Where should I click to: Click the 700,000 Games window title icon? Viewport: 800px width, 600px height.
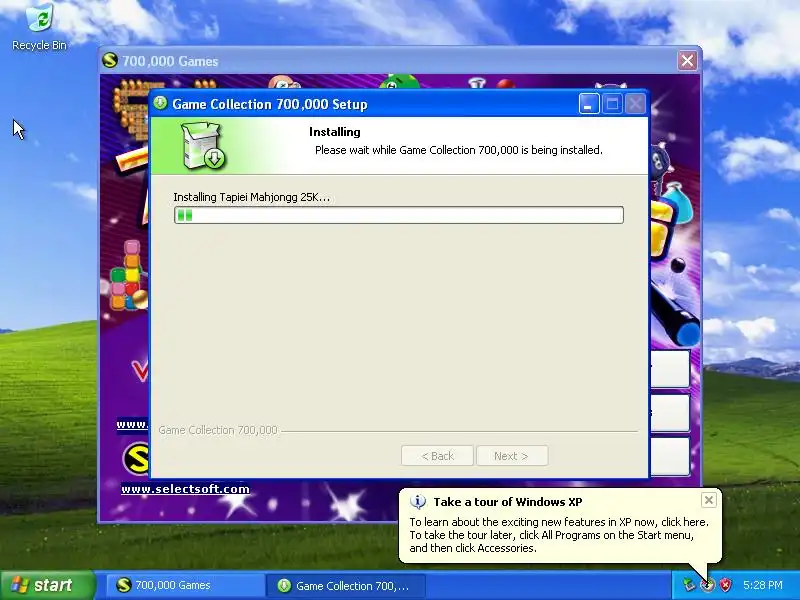(x=110, y=60)
